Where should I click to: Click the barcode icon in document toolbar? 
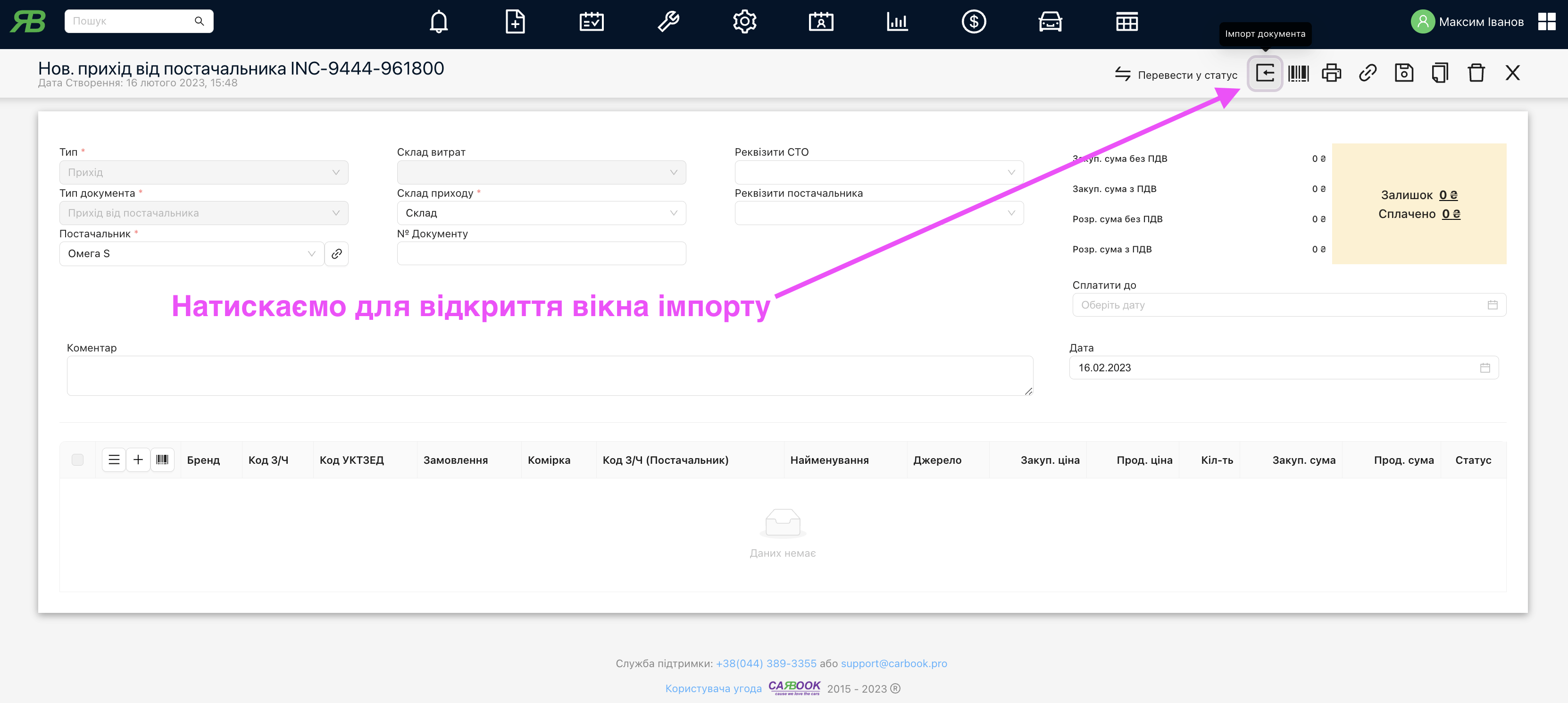point(1298,74)
